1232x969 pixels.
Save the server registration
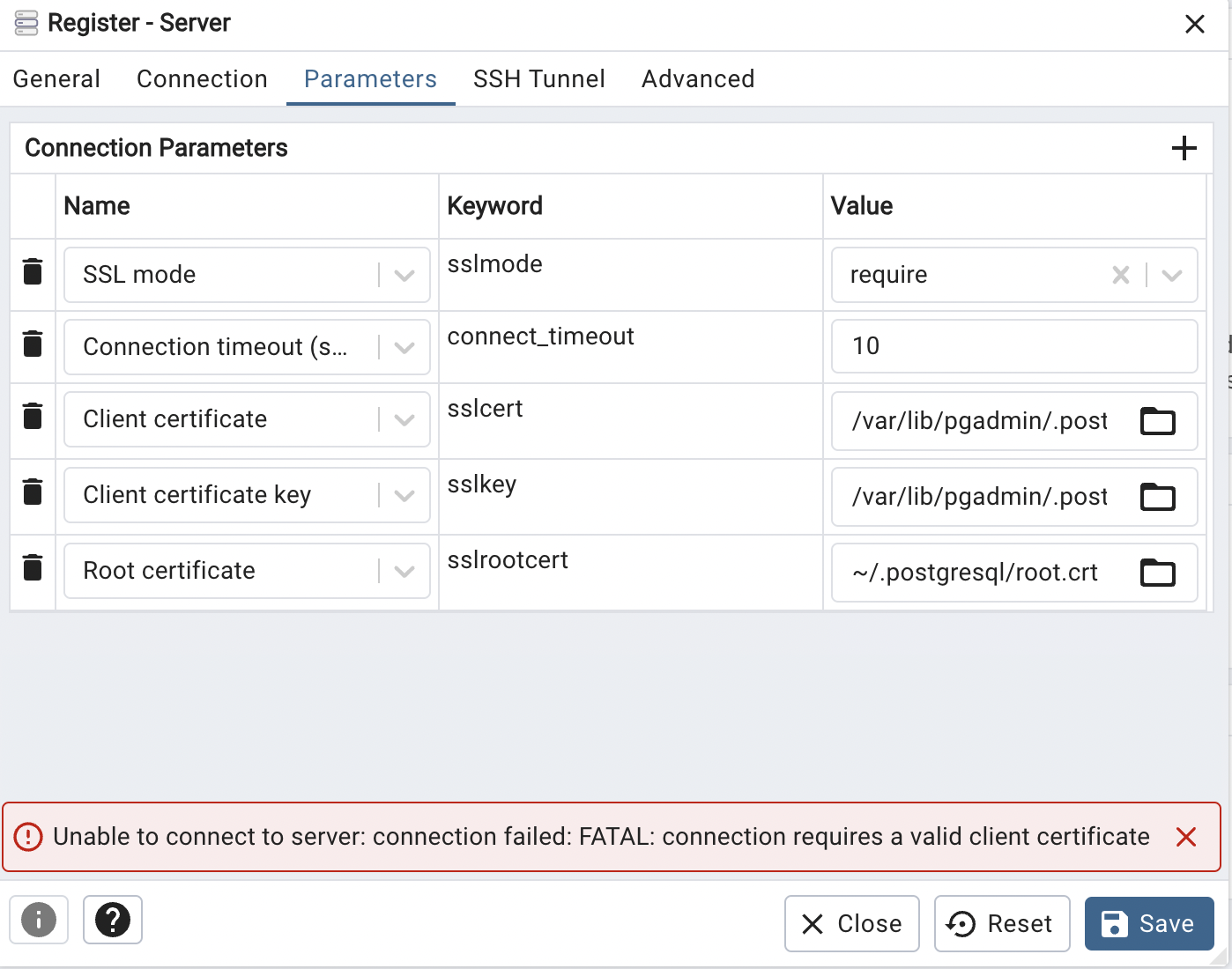[1148, 923]
